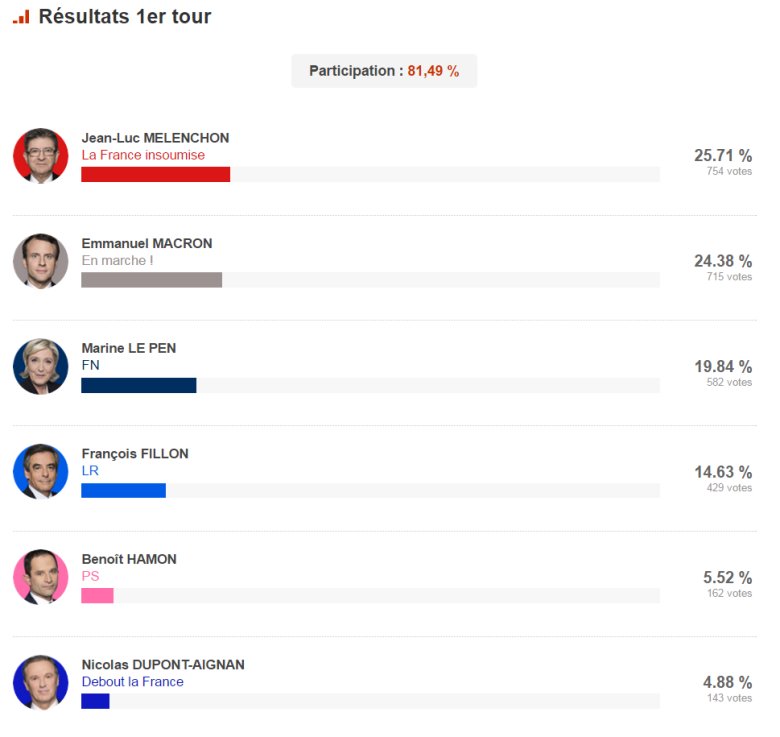
Task: Click Emmanuel Macron's portrait thumbnail
Action: coord(41,262)
